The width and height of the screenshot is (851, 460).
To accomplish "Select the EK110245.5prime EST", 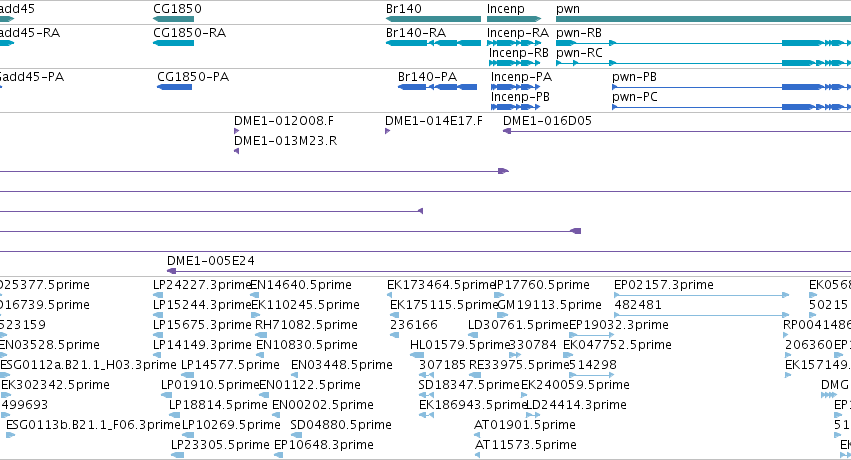I will pyautogui.click(x=255, y=315).
